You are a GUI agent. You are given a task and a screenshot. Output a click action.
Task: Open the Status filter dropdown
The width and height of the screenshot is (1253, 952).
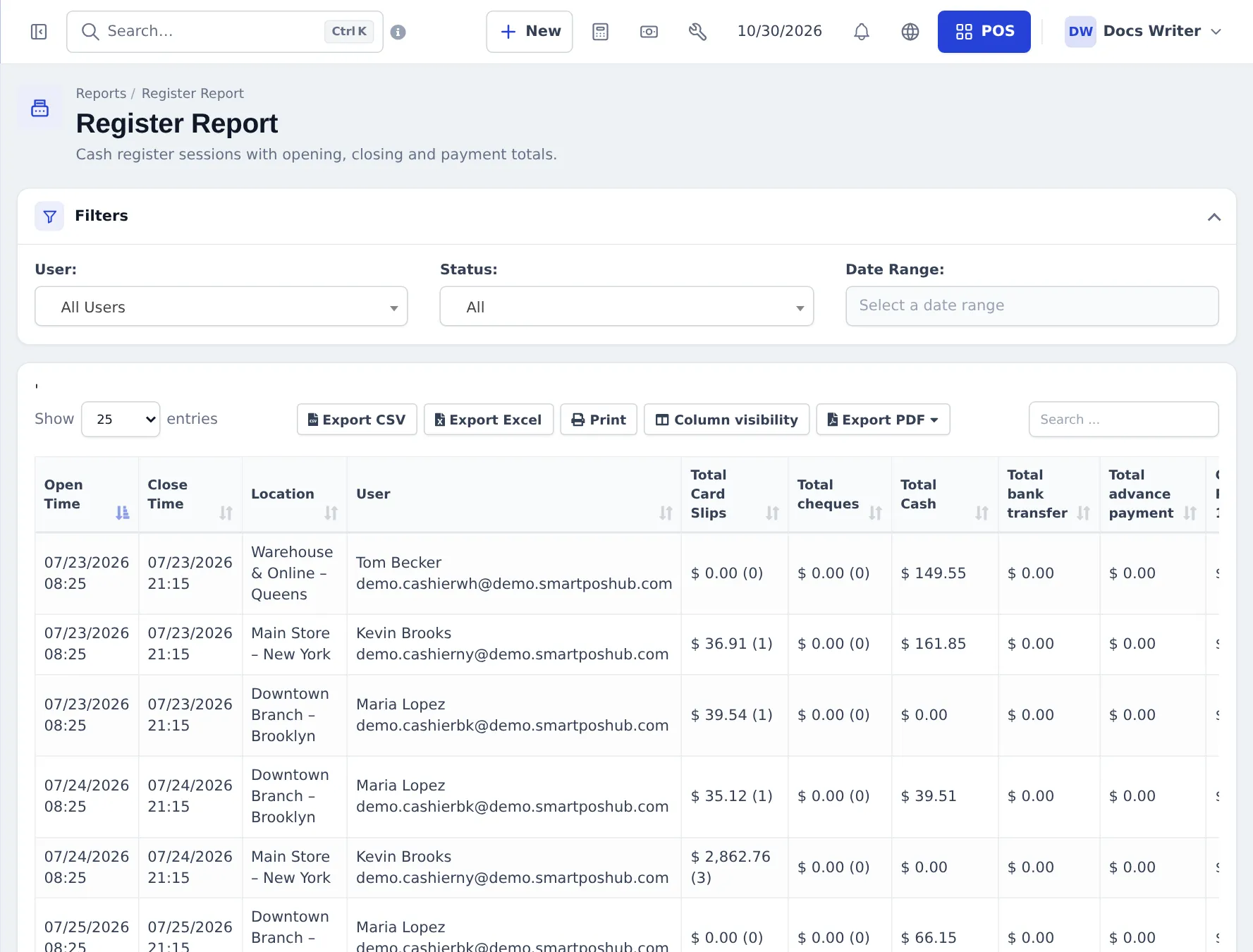tap(627, 307)
